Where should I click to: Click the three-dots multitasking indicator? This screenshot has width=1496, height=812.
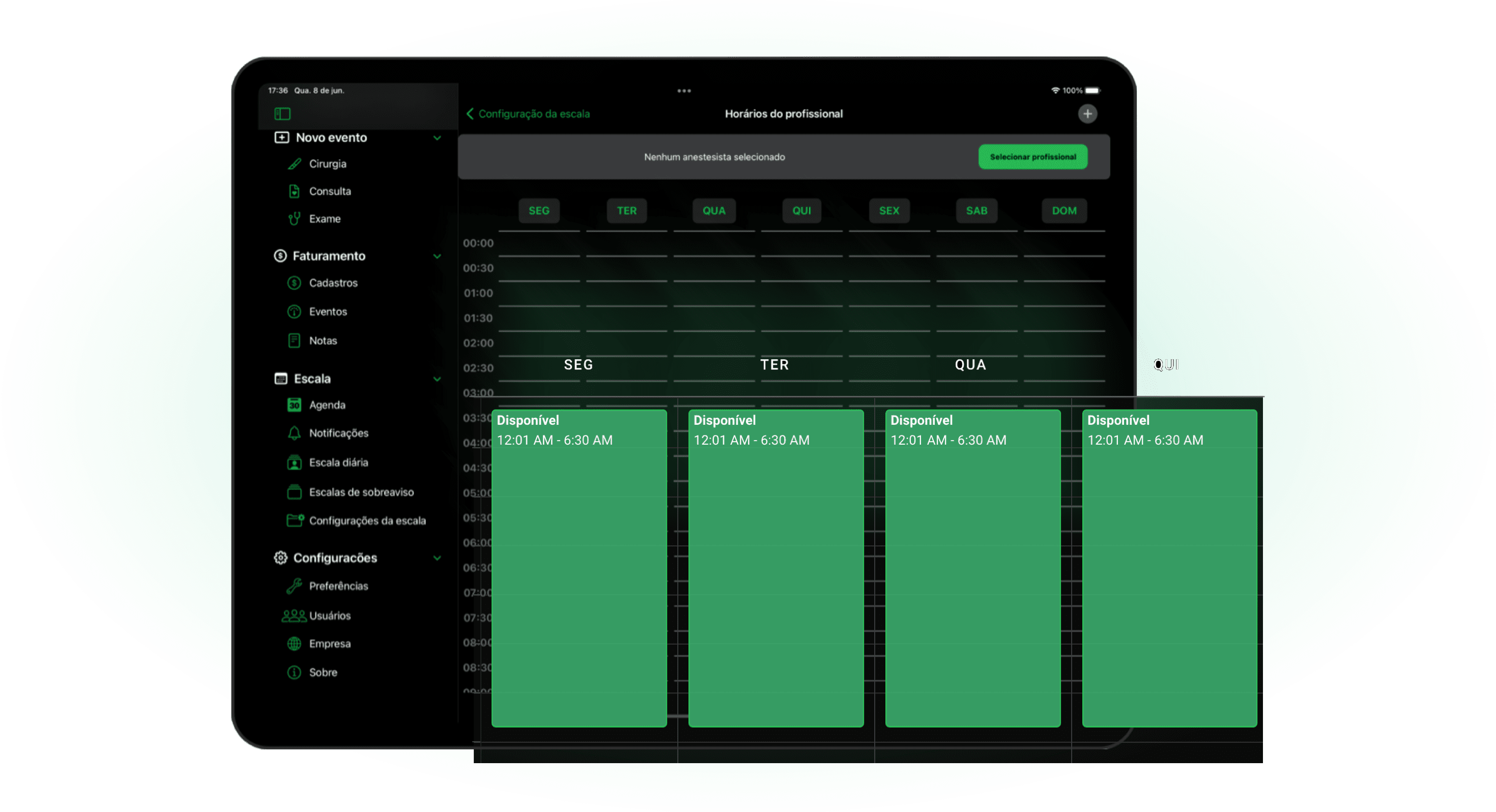pos(684,91)
